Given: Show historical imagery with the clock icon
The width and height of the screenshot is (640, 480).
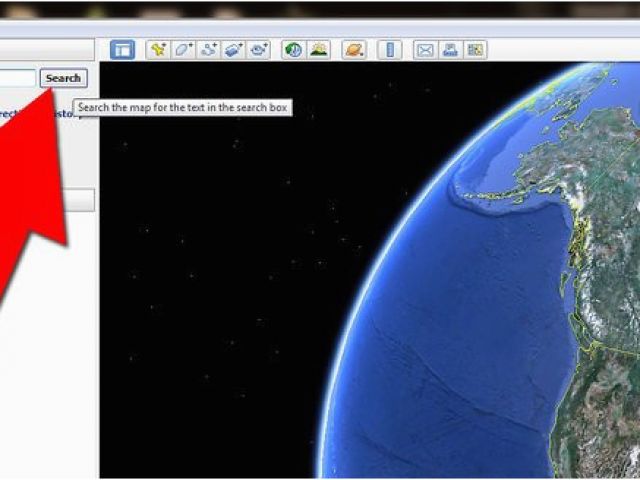Looking at the screenshot, I should [x=293, y=50].
